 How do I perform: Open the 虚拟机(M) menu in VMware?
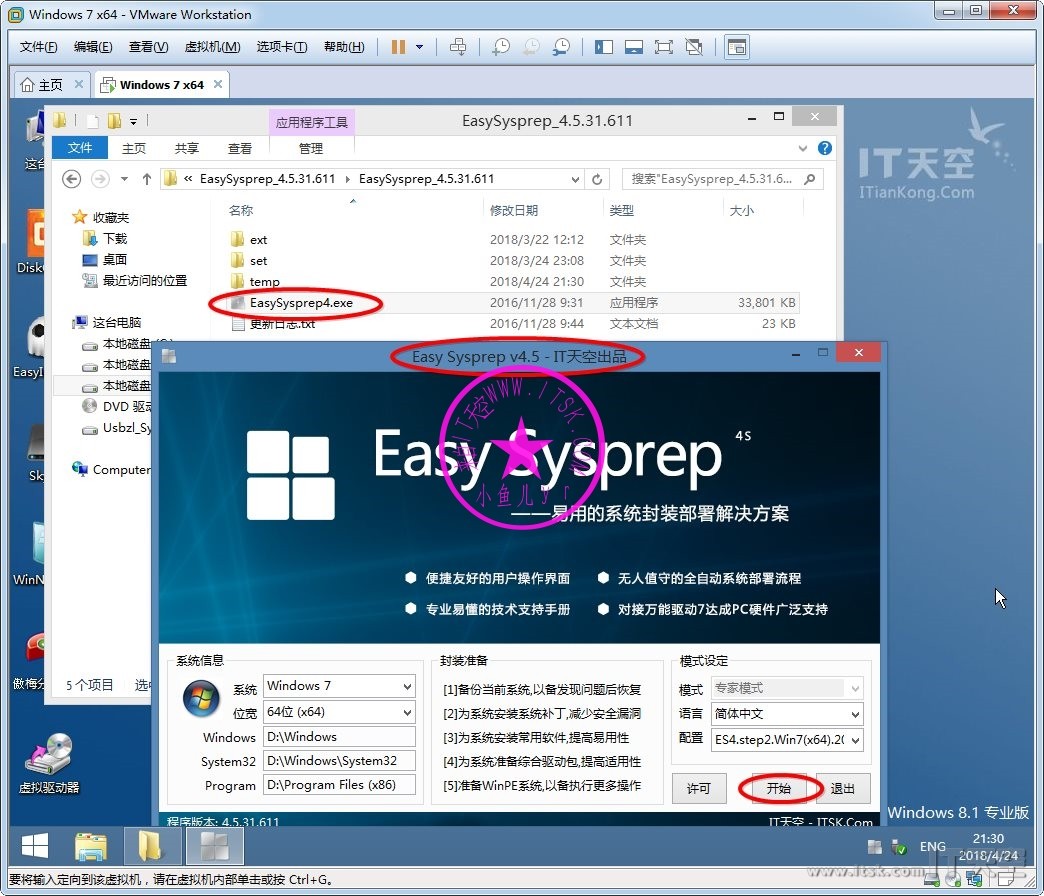click(x=212, y=47)
